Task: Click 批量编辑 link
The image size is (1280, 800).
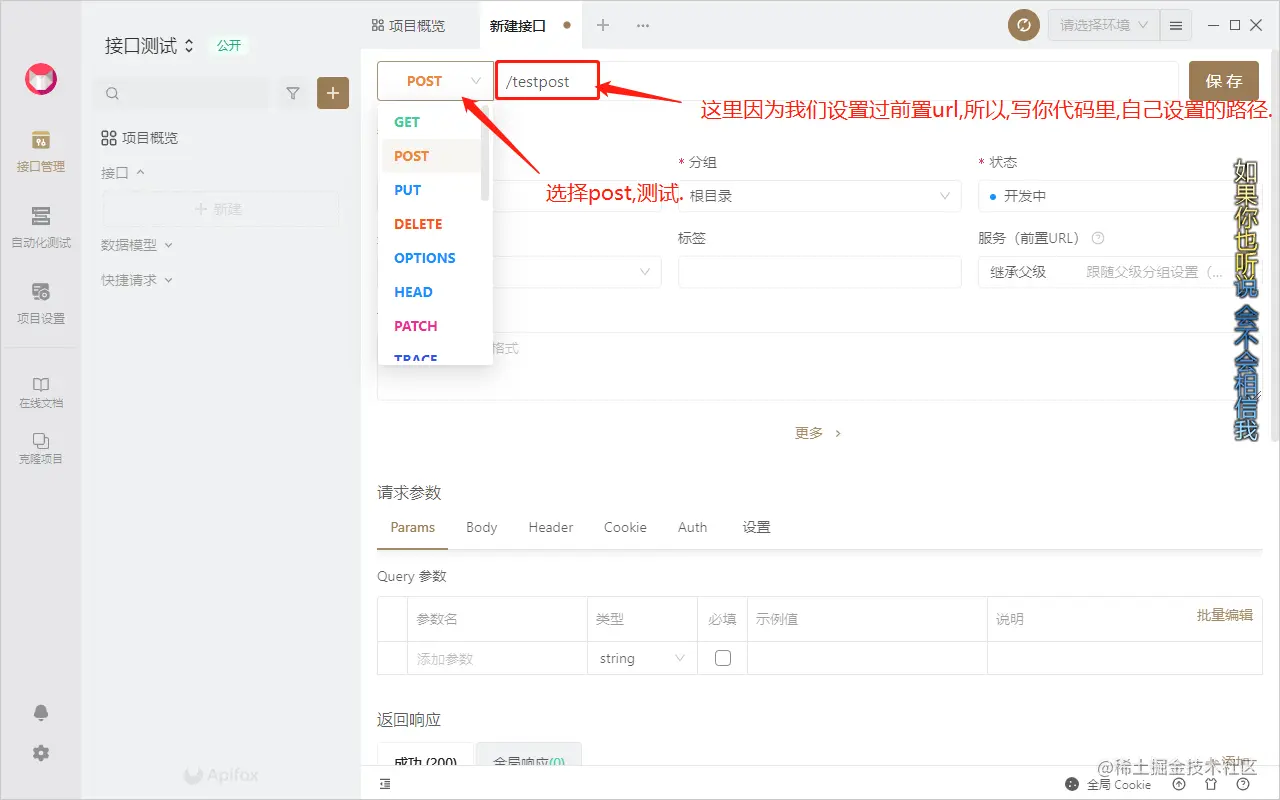Action: click(1224, 615)
